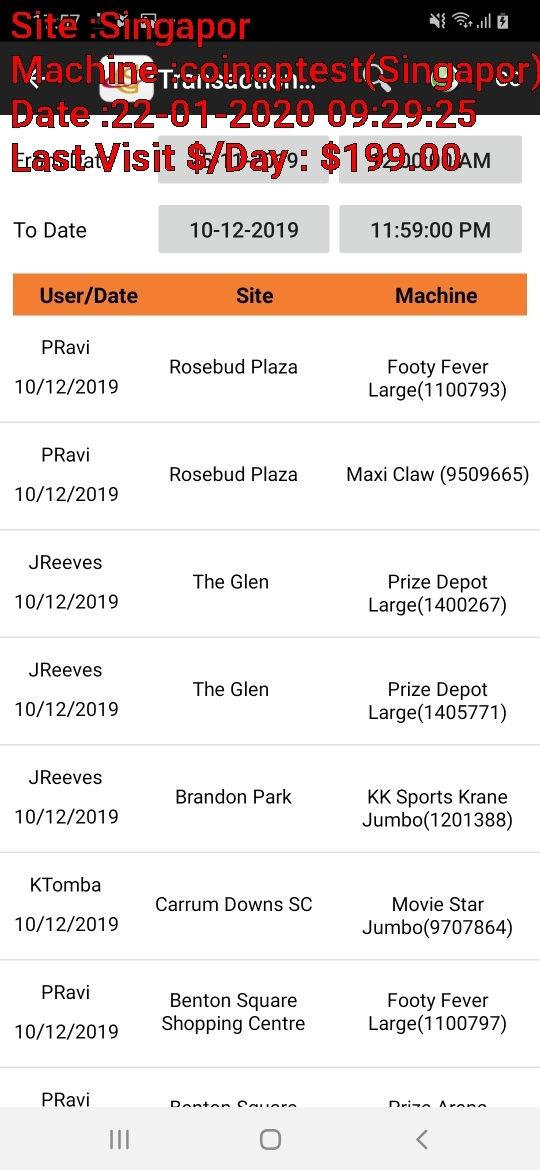540x1170 pixels.
Task: Tap the Android home button
Action: [x=270, y=1139]
